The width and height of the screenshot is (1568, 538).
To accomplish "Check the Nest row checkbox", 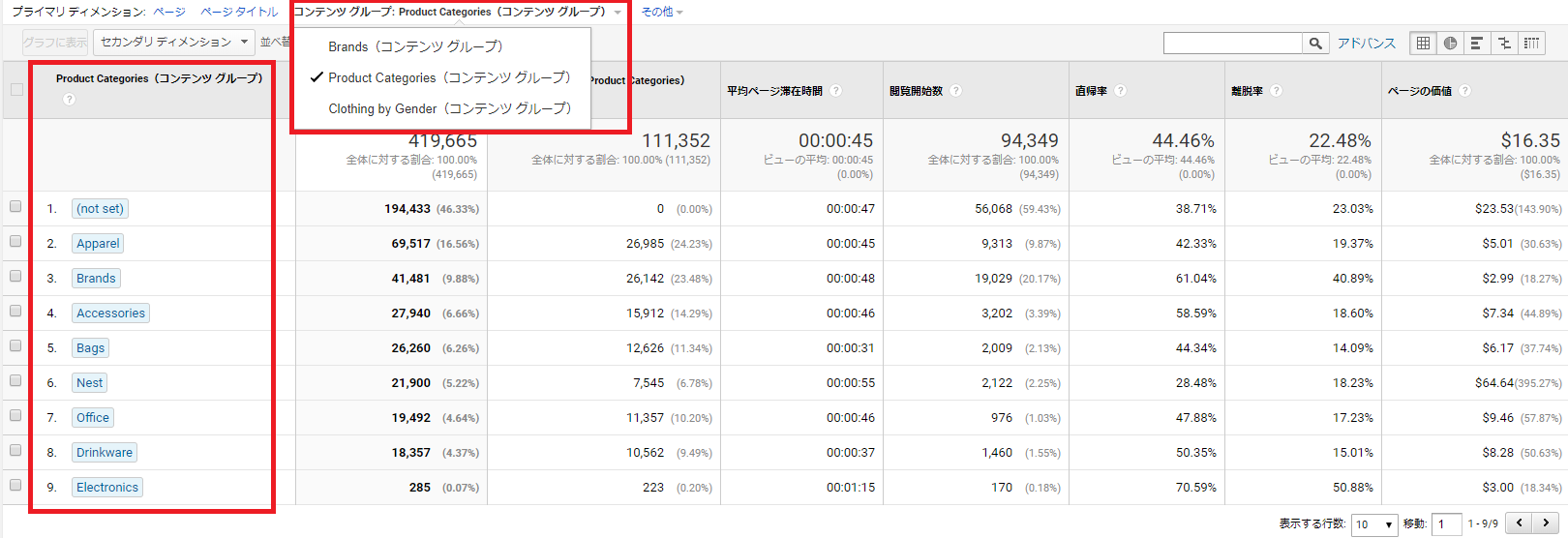I will [x=15, y=380].
